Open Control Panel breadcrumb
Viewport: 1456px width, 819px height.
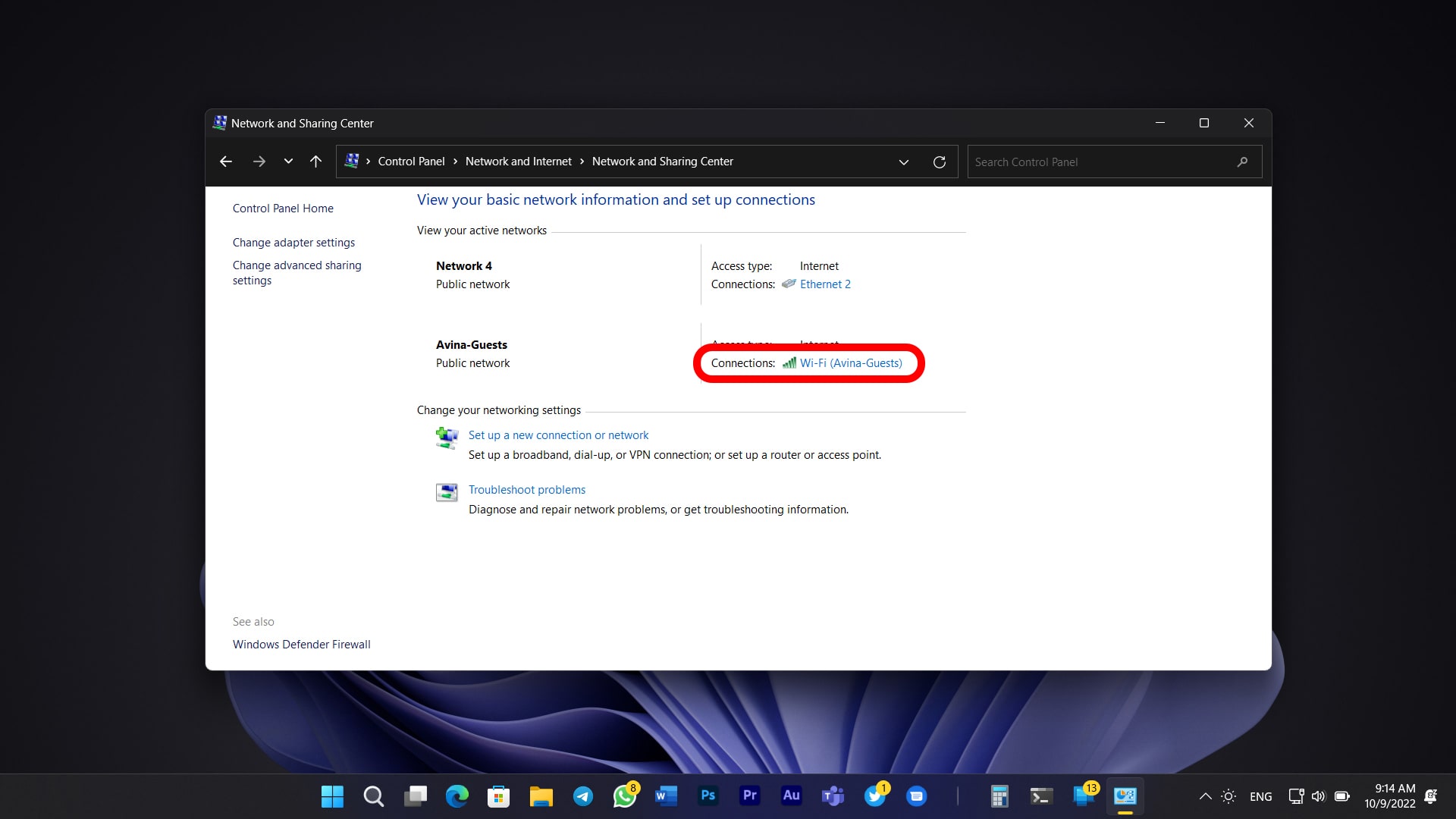pyautogui.click(x=411, y=162)
